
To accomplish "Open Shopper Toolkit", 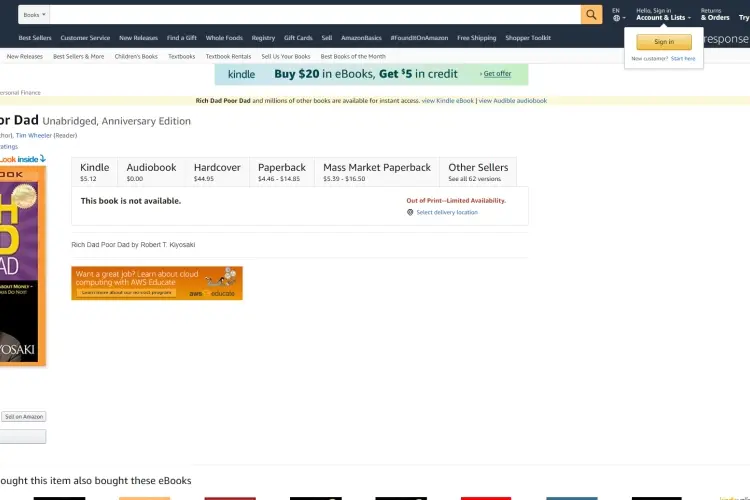I will [528, 38].
